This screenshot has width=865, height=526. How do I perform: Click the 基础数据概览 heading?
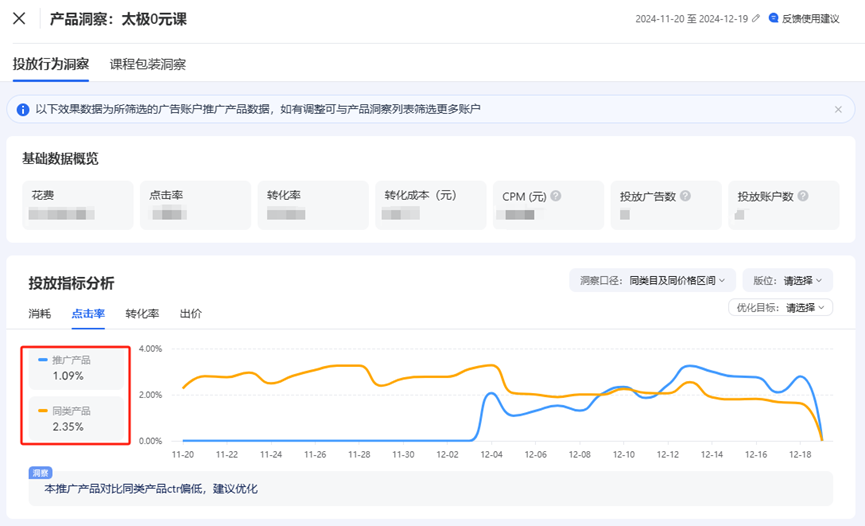tap(60, 159)
